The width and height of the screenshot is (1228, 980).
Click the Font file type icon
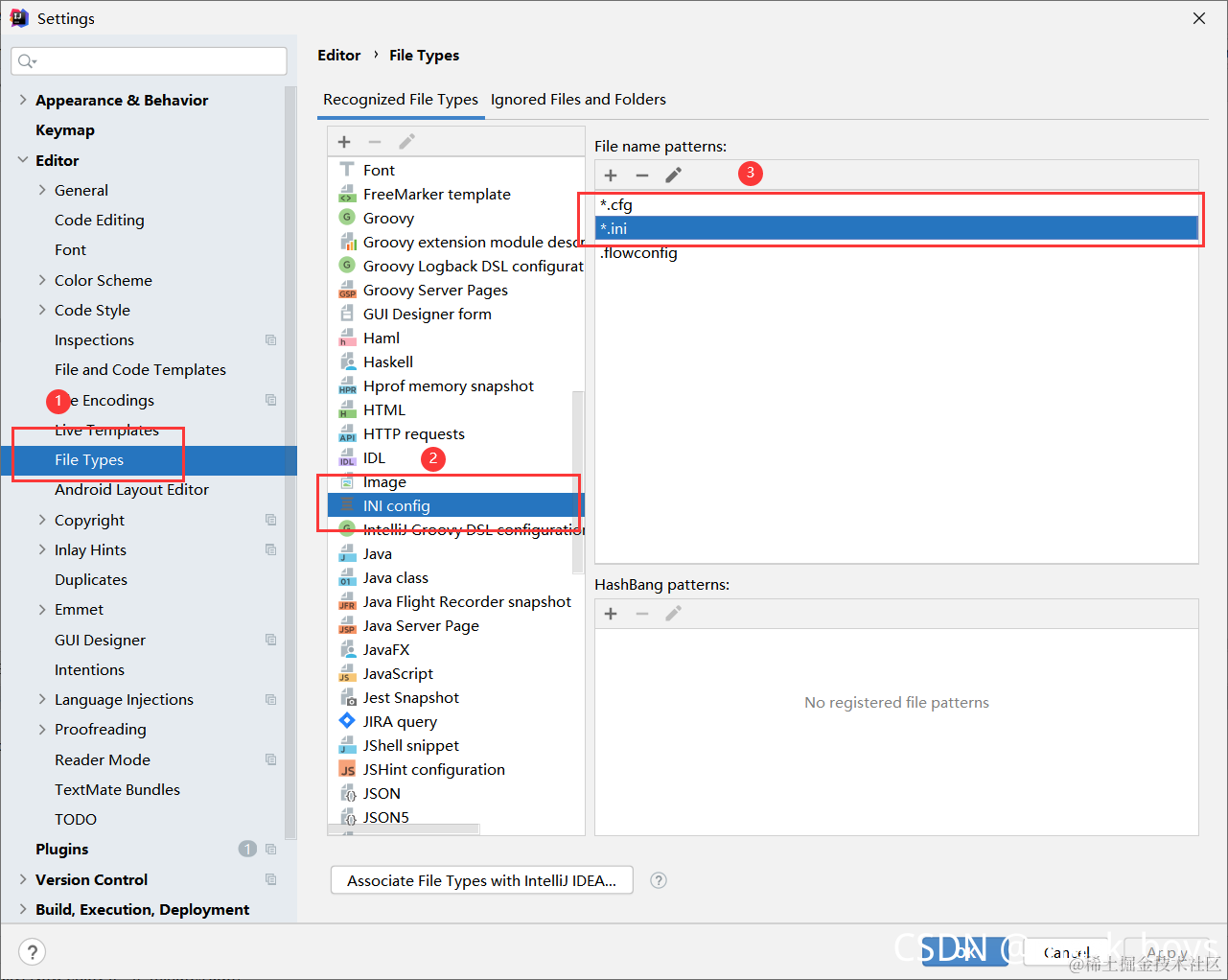[x=347, y=170]
